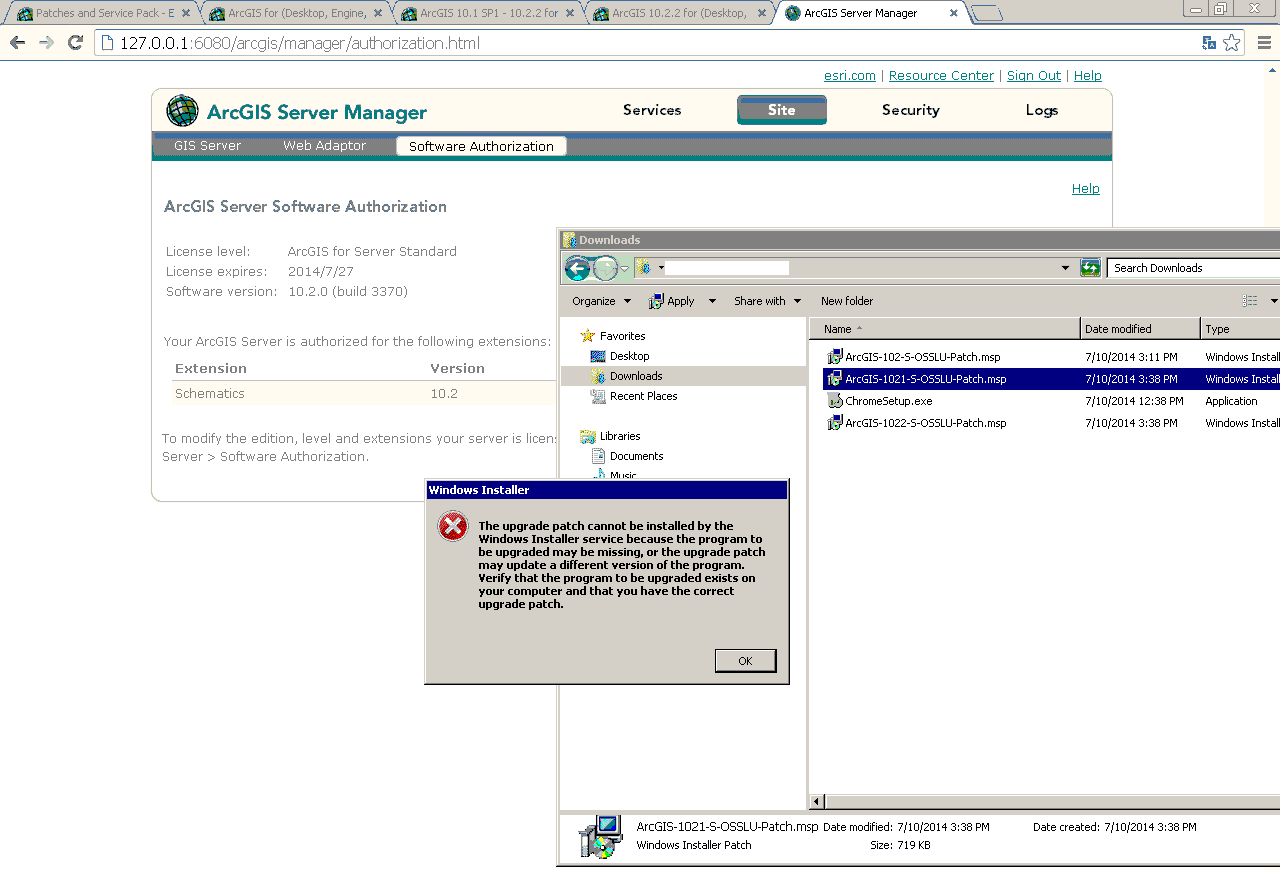Click the Chrome back arrow
The image size is (1280, 870).
click(x=17, y=43)
